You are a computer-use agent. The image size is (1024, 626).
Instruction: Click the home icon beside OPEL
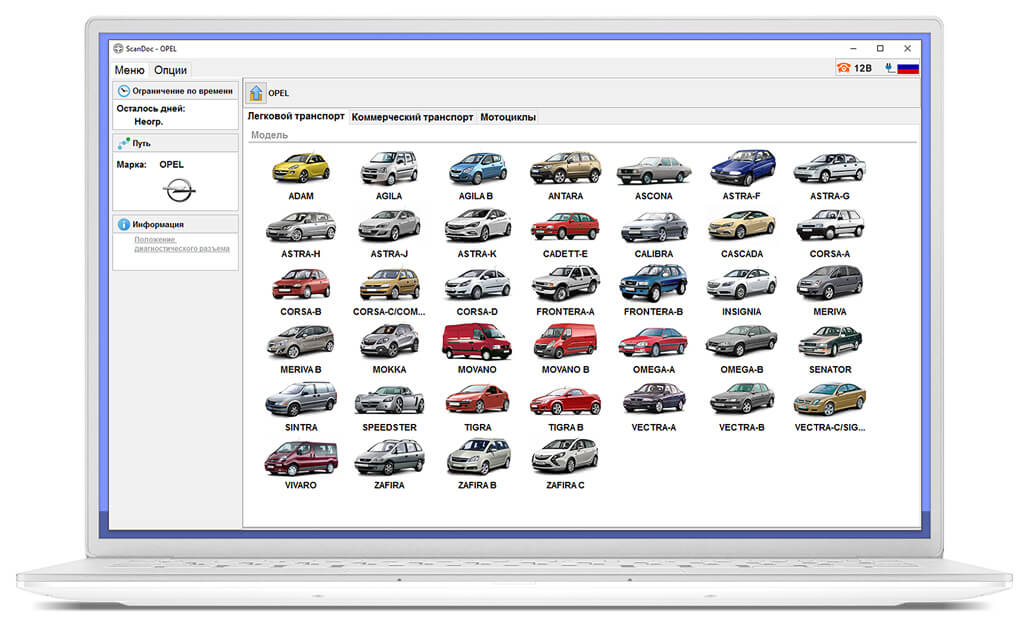click(256, 93)
